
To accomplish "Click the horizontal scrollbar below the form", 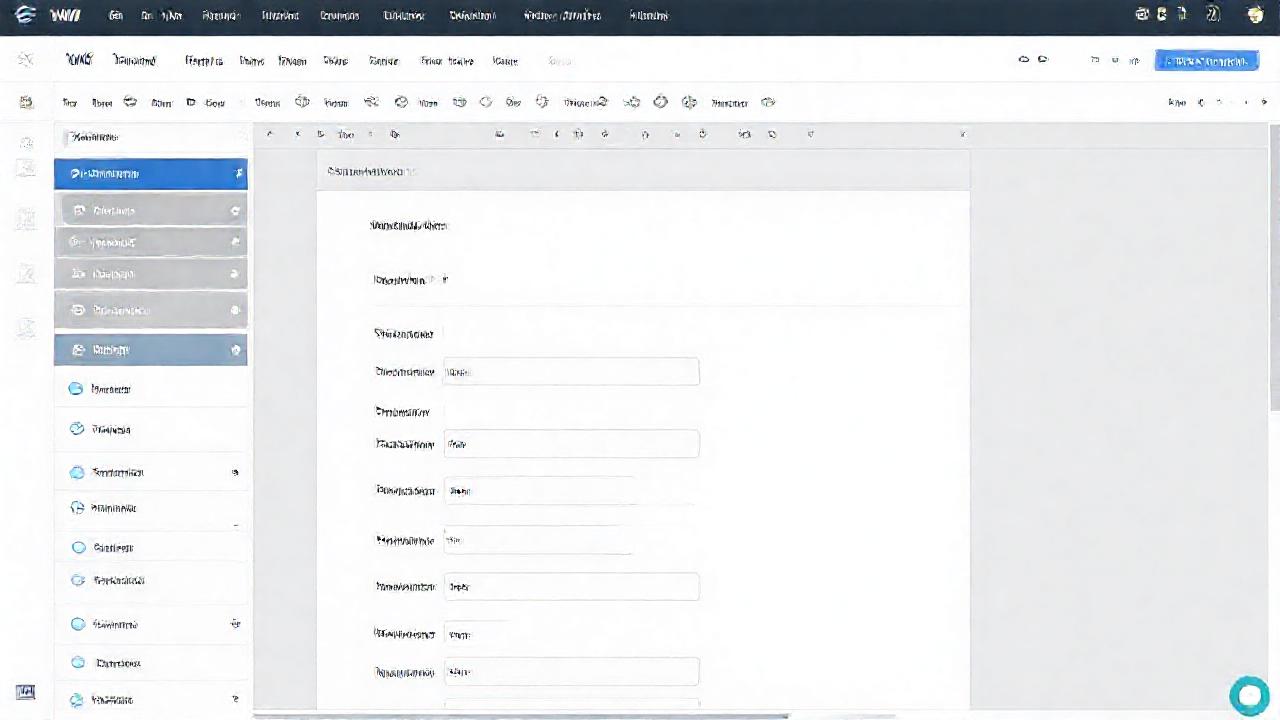I will click(520, 715).
